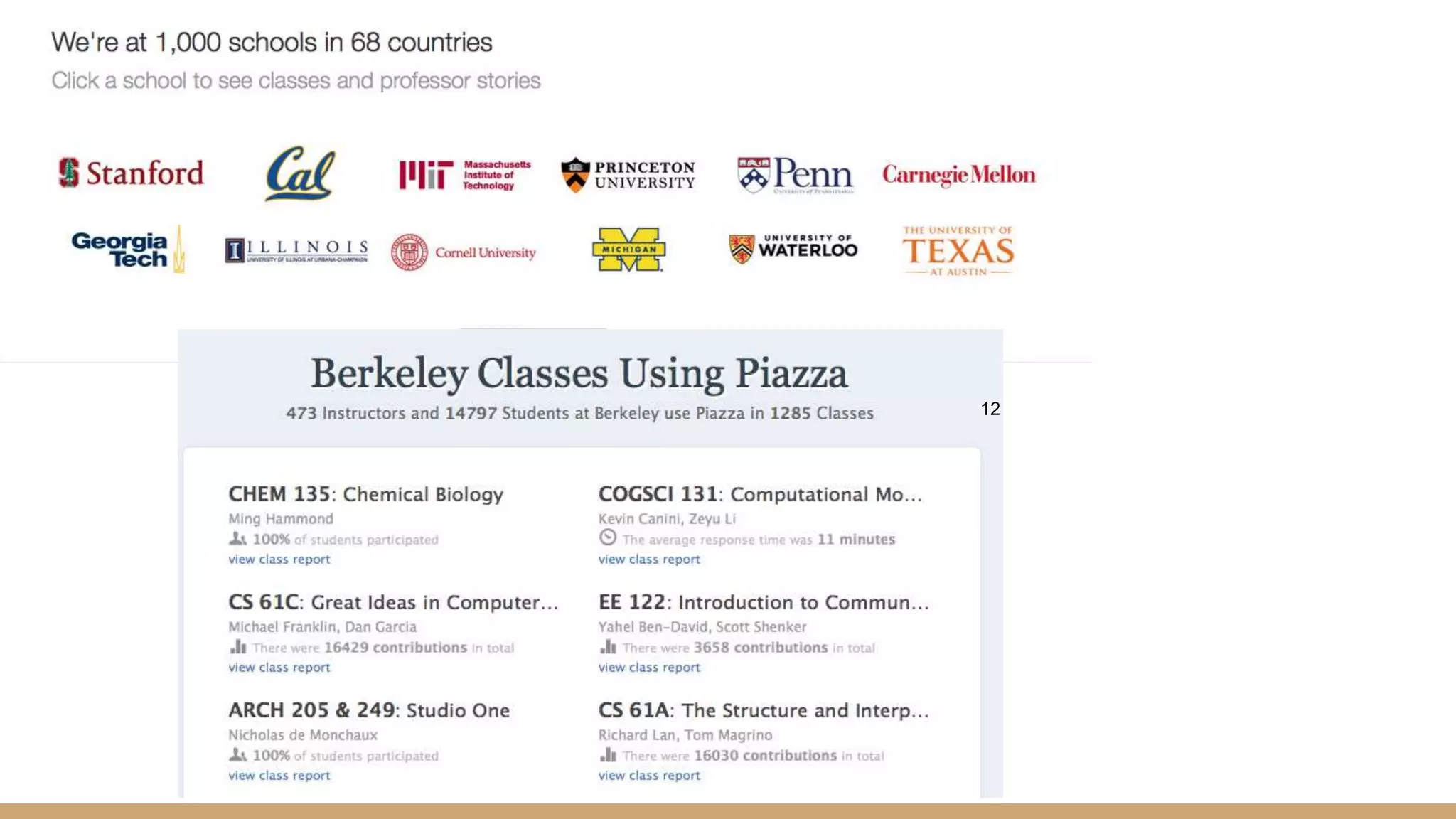Open the Cornell University logo
Image resolution: width=1456 pixels, height=819 pixels.
tap(464, 252)
